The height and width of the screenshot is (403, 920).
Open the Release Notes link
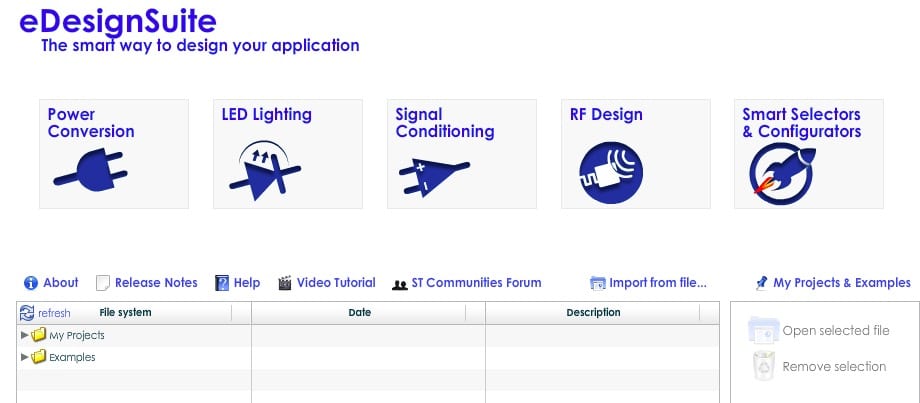coord(155,283)
